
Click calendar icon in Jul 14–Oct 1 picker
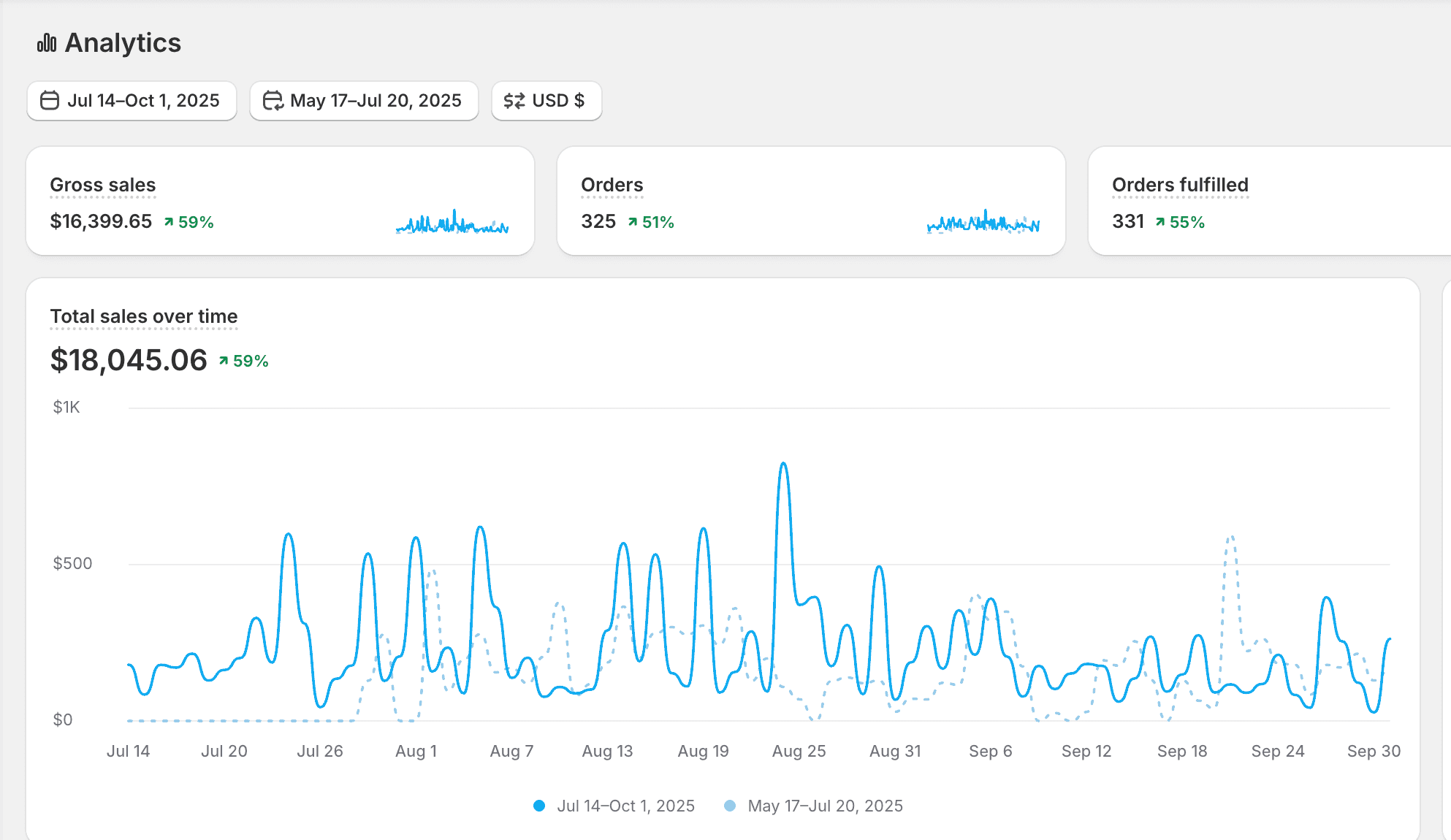[50, 101]
